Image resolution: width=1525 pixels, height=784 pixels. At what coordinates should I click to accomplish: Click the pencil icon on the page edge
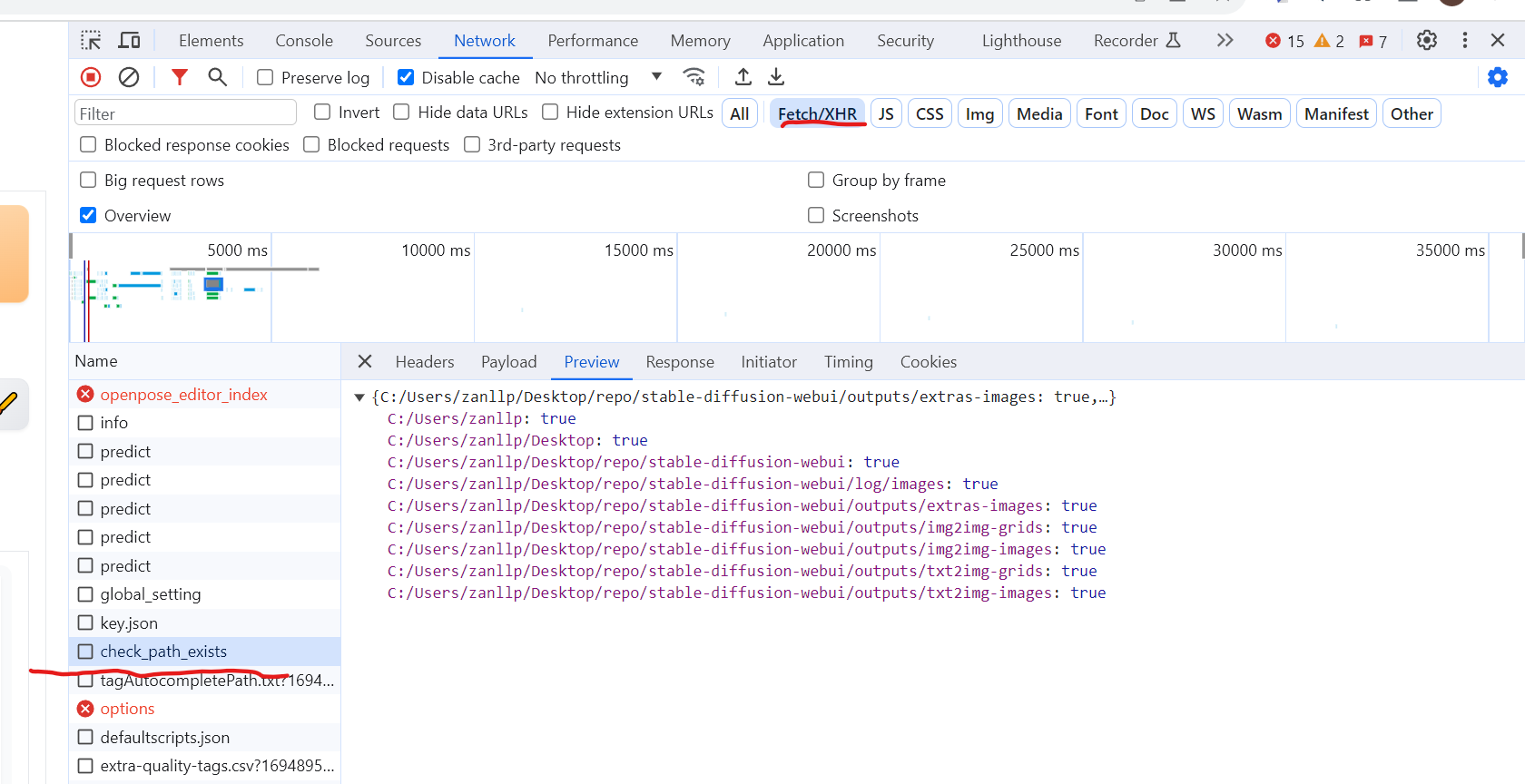tap(9, 403)
